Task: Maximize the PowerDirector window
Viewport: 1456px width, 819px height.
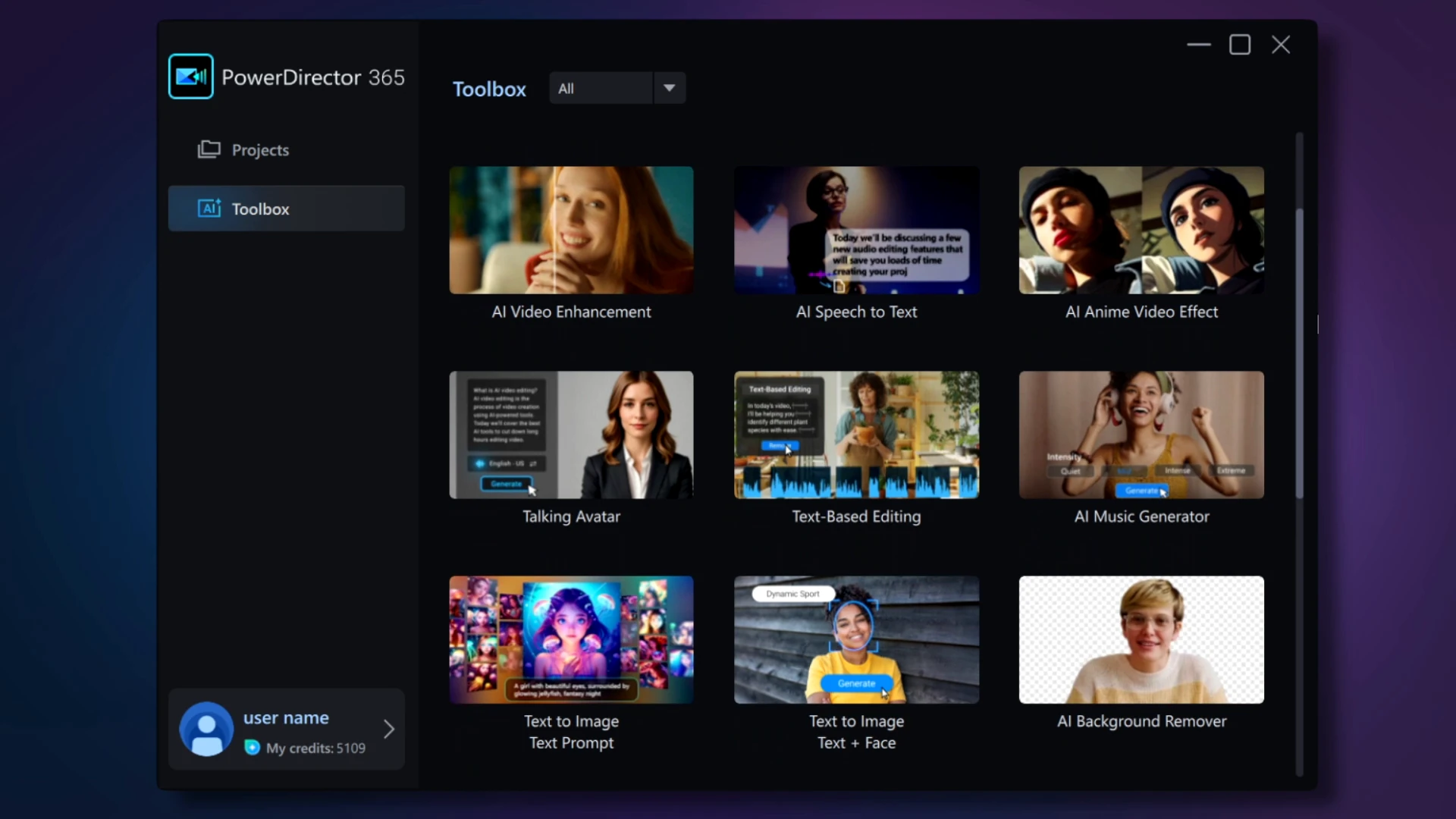Action: (1240, 45)
